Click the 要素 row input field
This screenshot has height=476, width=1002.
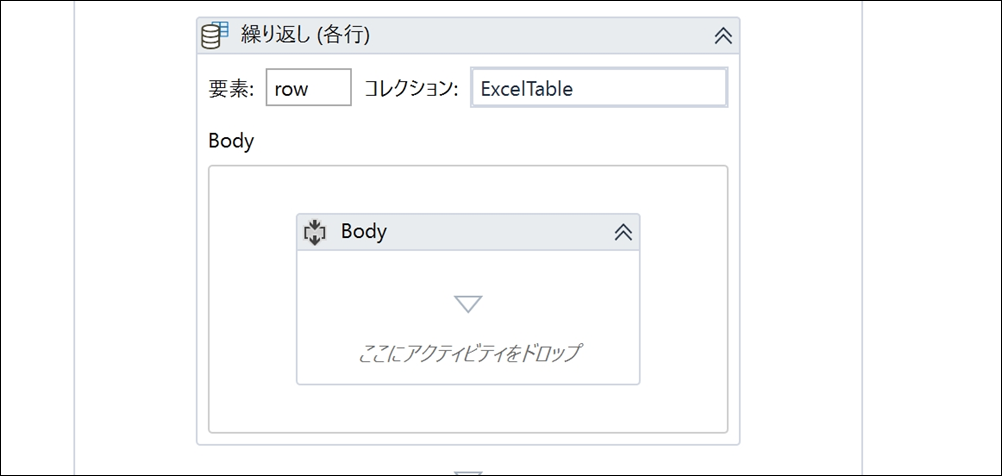click(x=309, y=87)
